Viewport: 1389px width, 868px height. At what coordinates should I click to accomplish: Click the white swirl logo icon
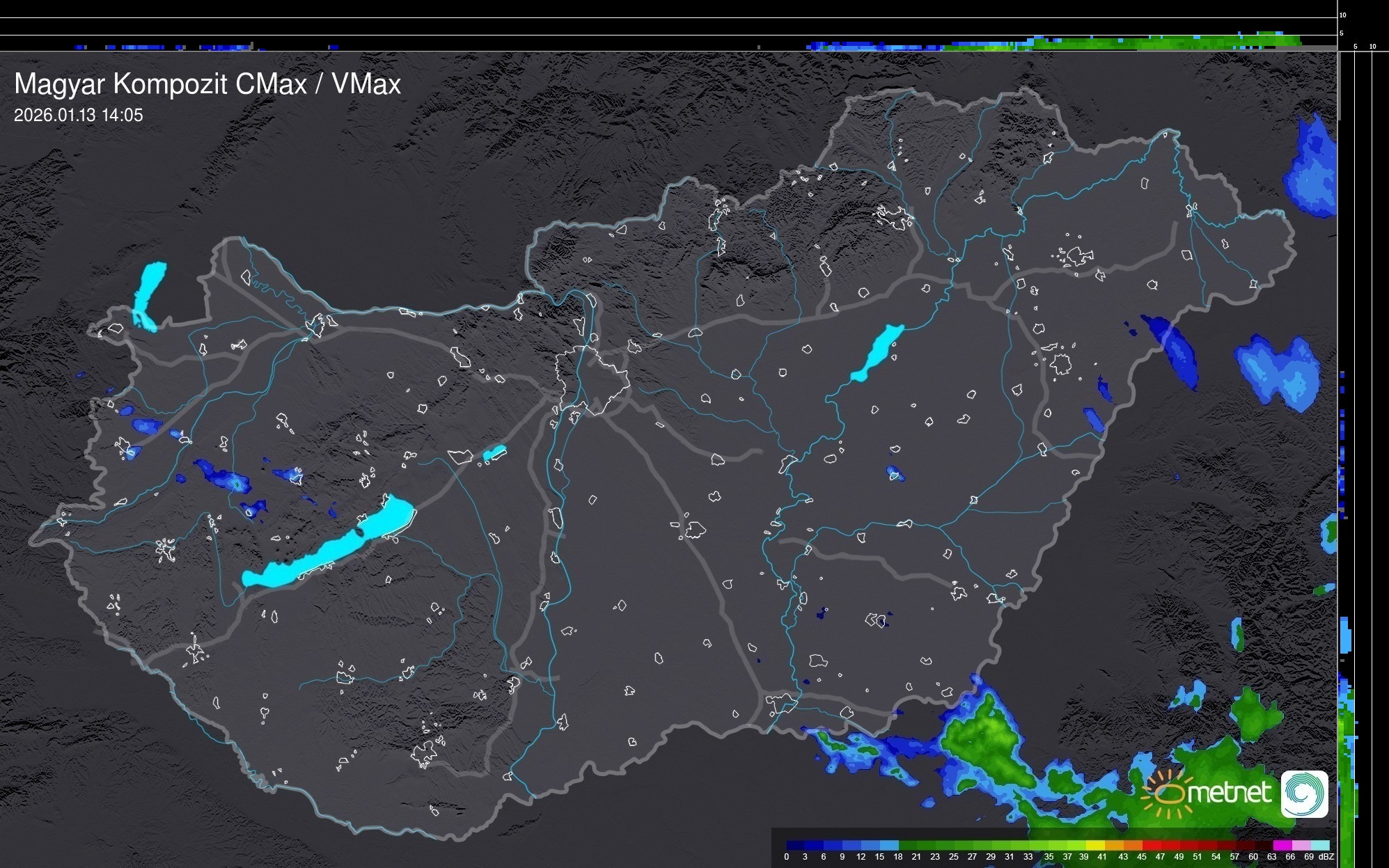[1304, 794]
